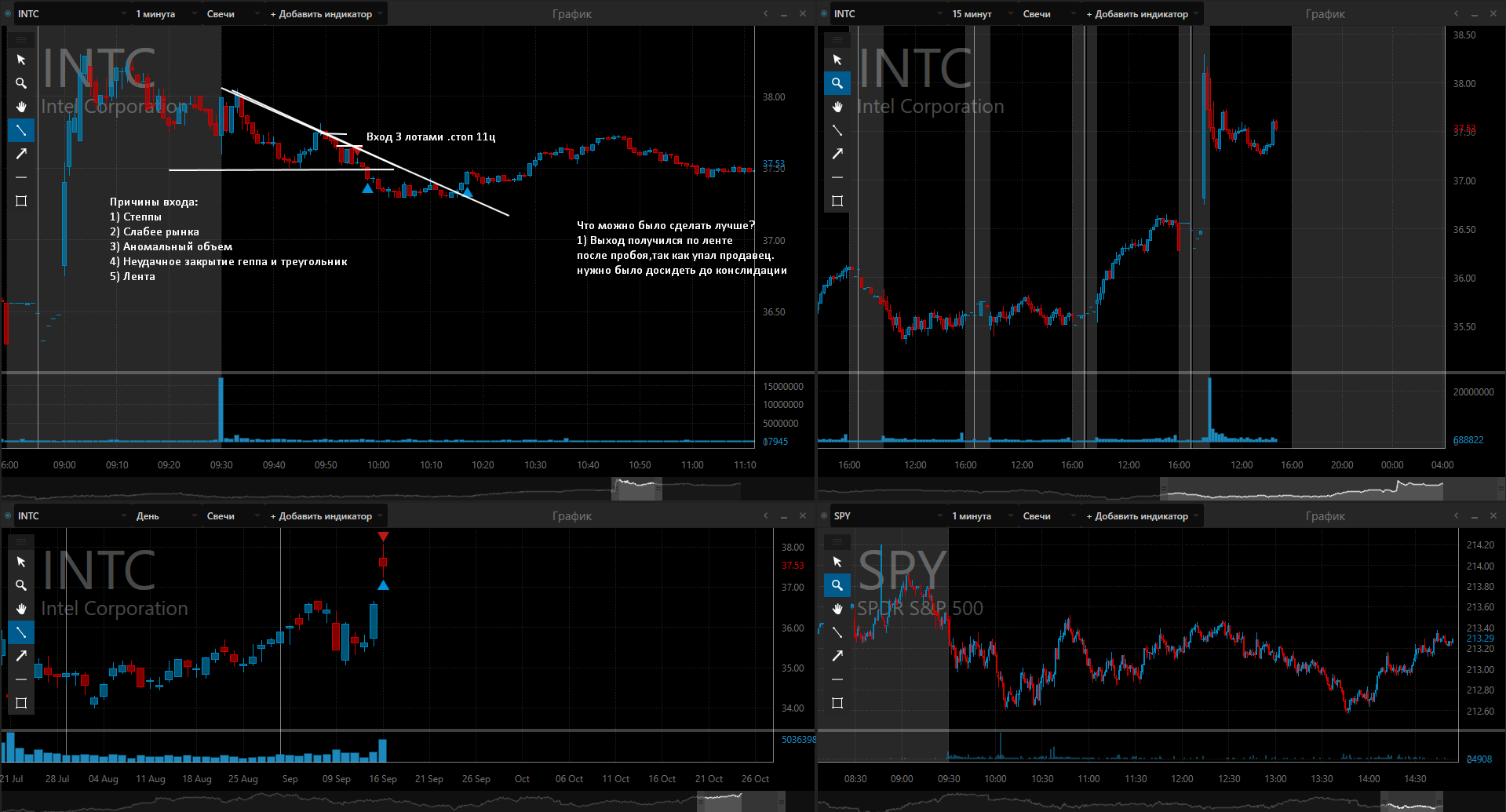The height and width of the screenshot is (812, 1506).
Task: Select rectangle tool in INTC 1-minute chart
Action: [x=21, y=201]
